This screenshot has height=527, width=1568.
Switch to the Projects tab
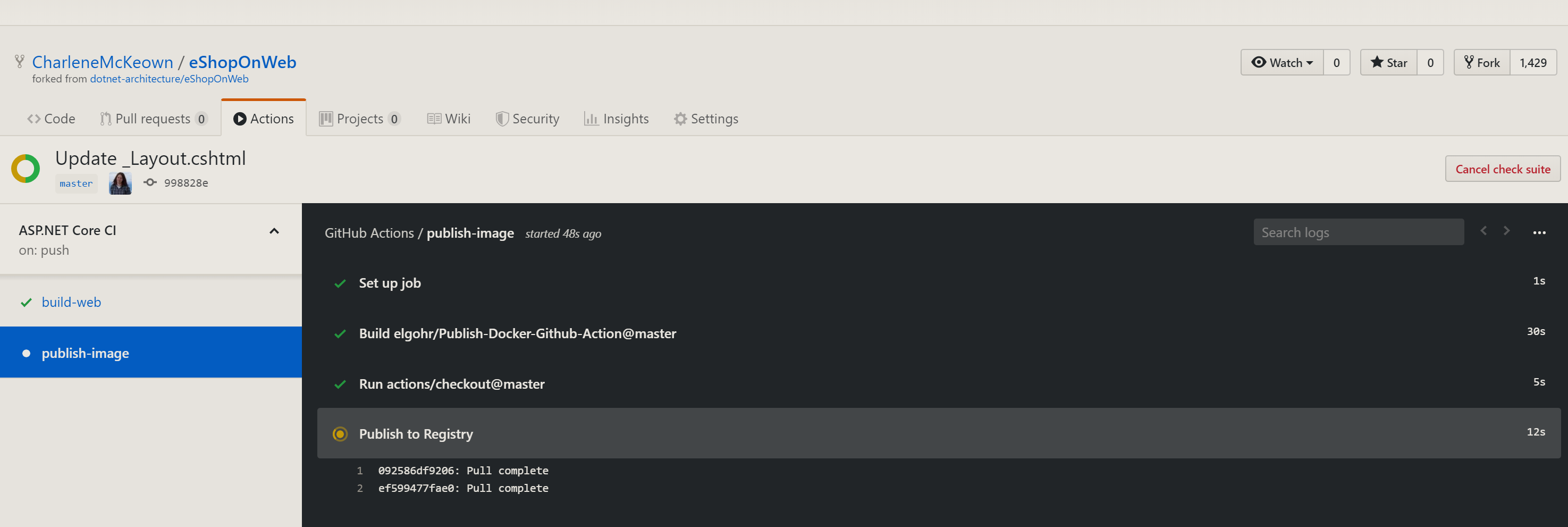(360, 119)
